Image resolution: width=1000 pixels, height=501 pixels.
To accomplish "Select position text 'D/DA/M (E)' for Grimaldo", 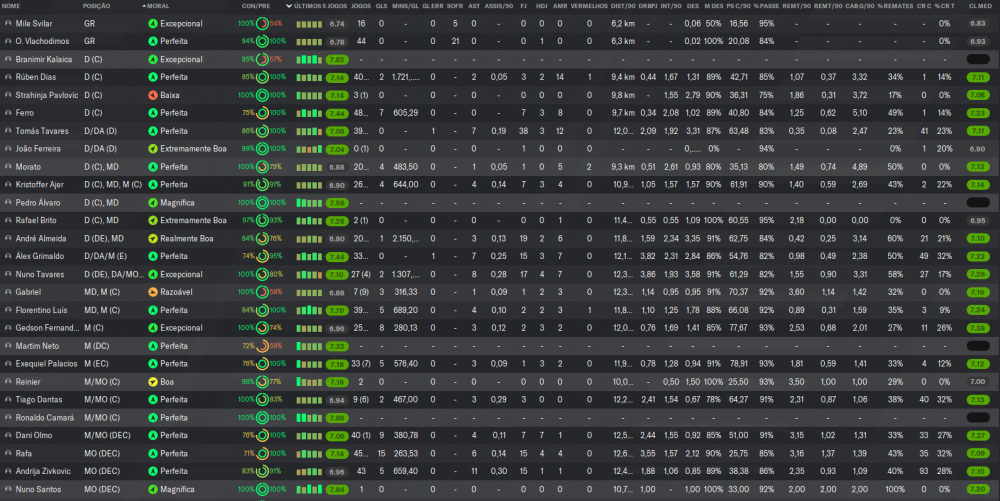I will [105, 256].
